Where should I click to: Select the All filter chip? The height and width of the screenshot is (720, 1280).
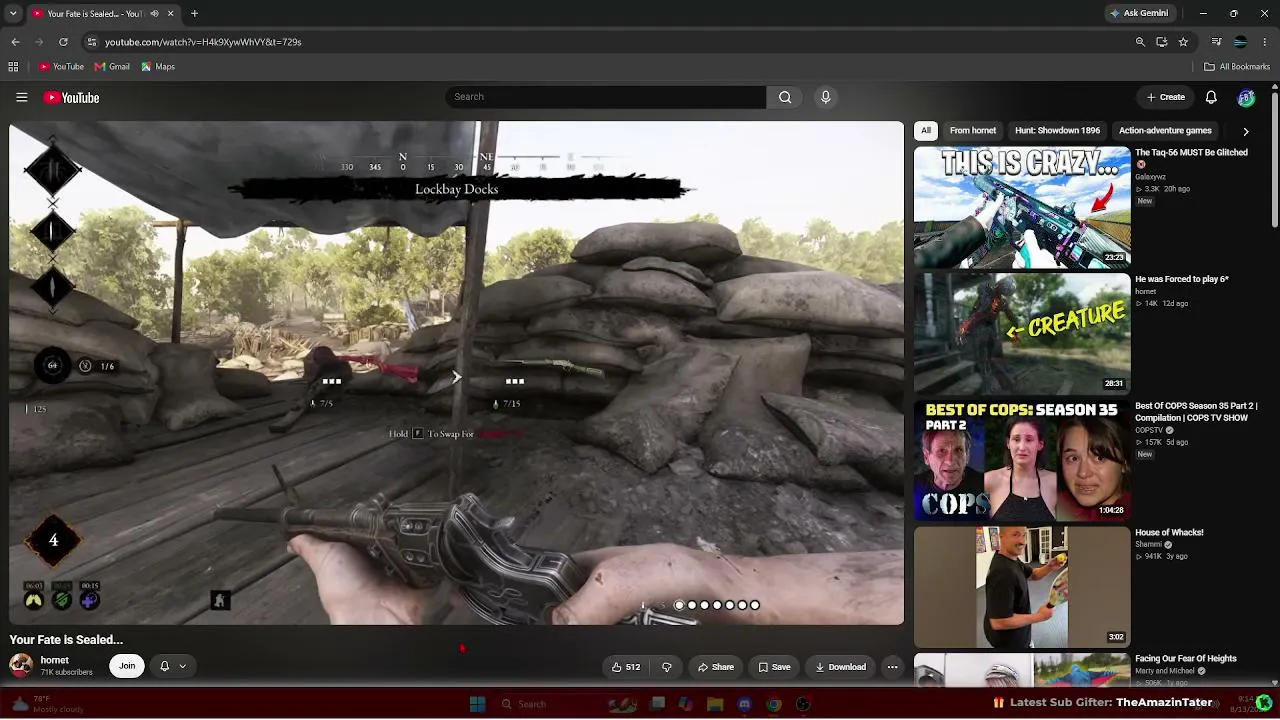coord(926,131)
